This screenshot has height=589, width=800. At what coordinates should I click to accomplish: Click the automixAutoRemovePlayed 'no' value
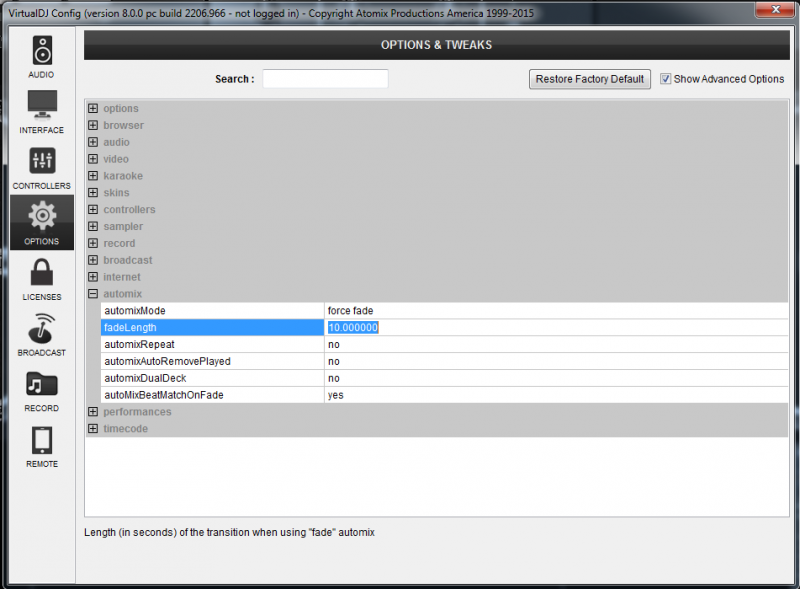coord(334,361)
